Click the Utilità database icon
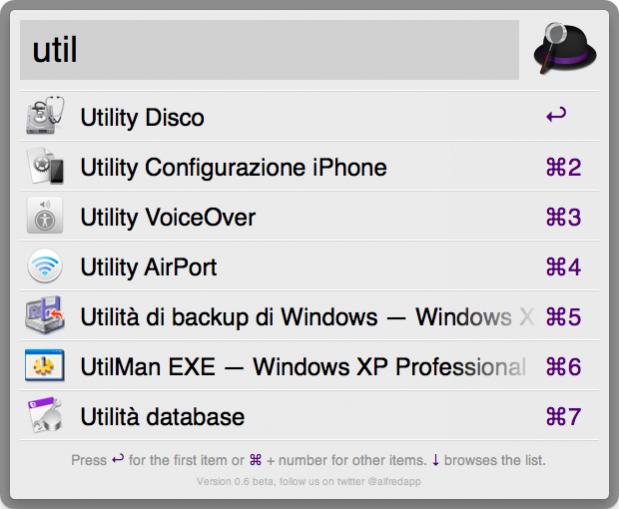 point(45,415)
